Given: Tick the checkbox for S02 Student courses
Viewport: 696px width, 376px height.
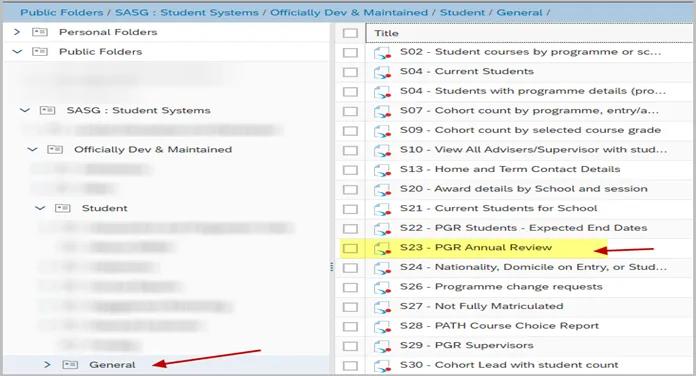Looking at the screenshot, I should point(350,53).
